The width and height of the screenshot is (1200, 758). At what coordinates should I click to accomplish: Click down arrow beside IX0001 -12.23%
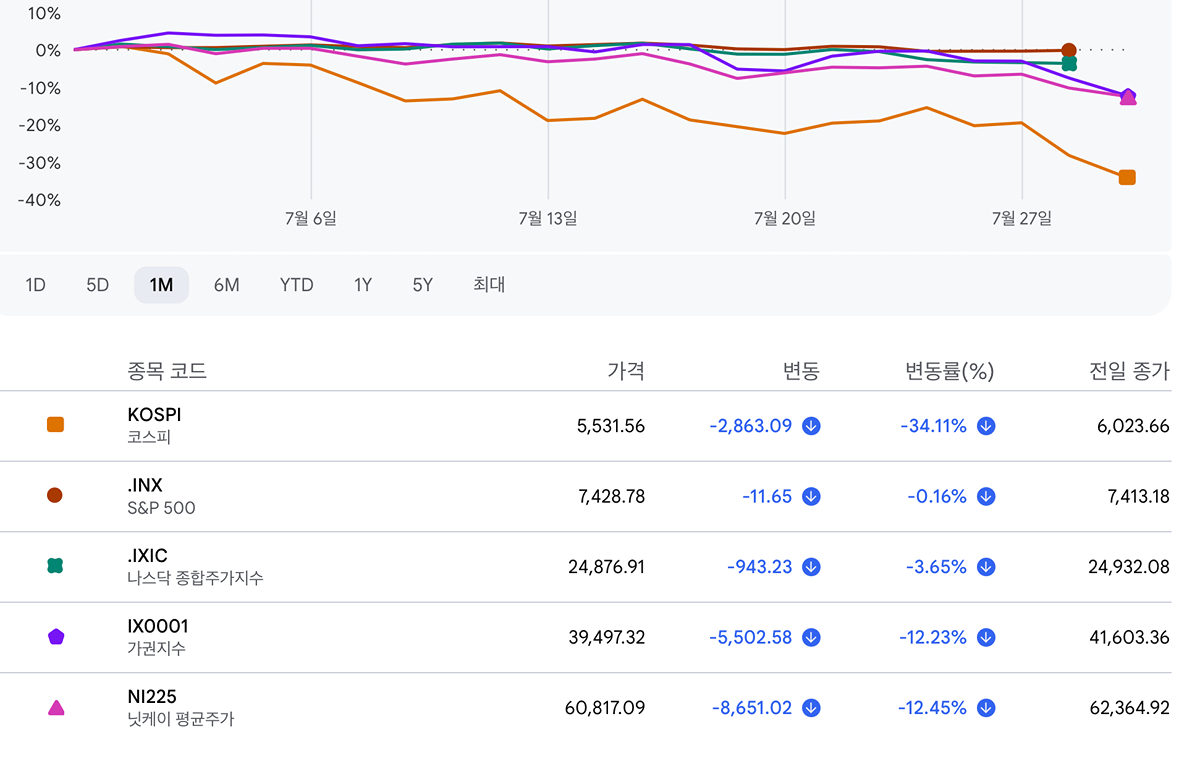986,637
